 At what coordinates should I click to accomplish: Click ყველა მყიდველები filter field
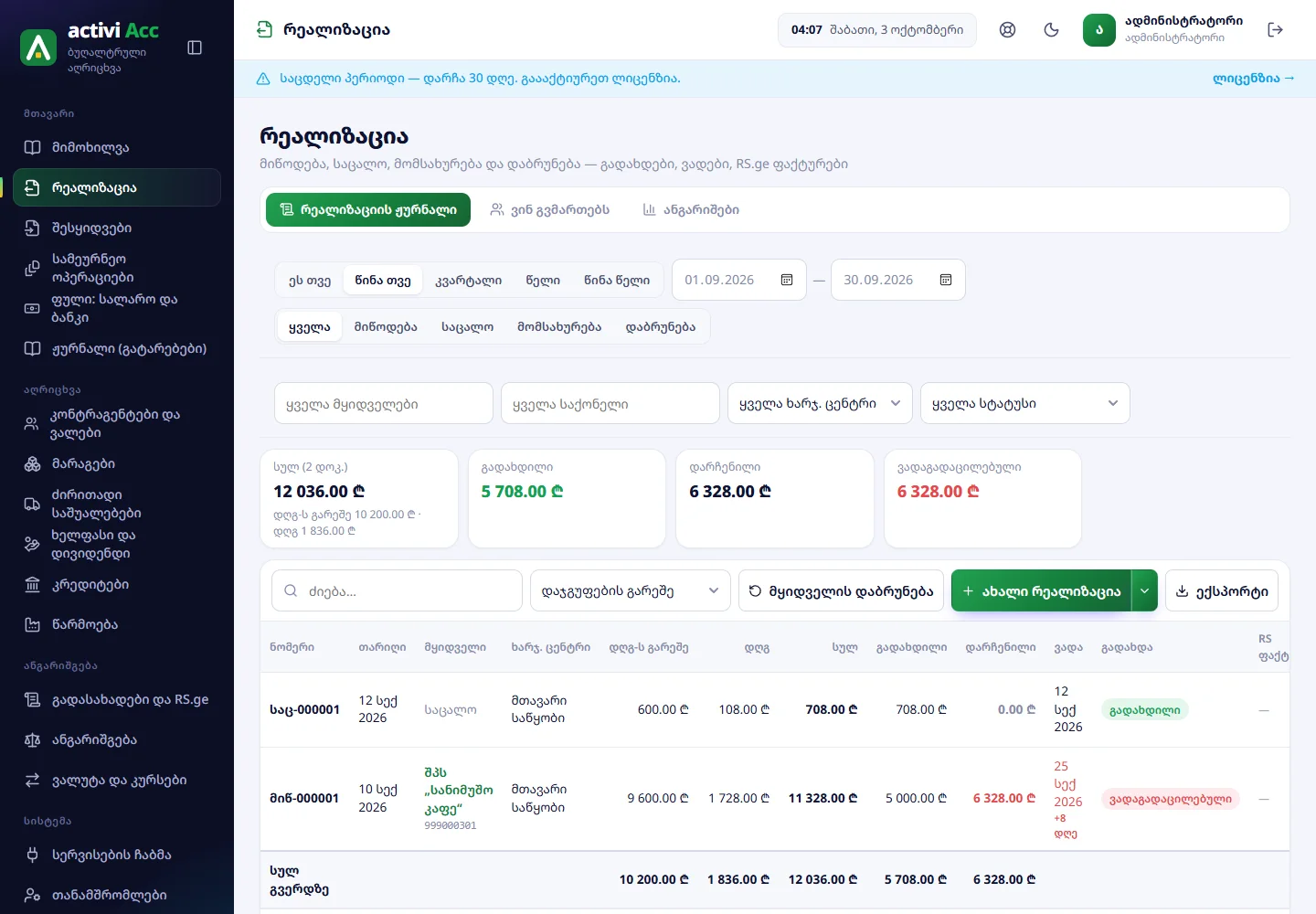384,403
